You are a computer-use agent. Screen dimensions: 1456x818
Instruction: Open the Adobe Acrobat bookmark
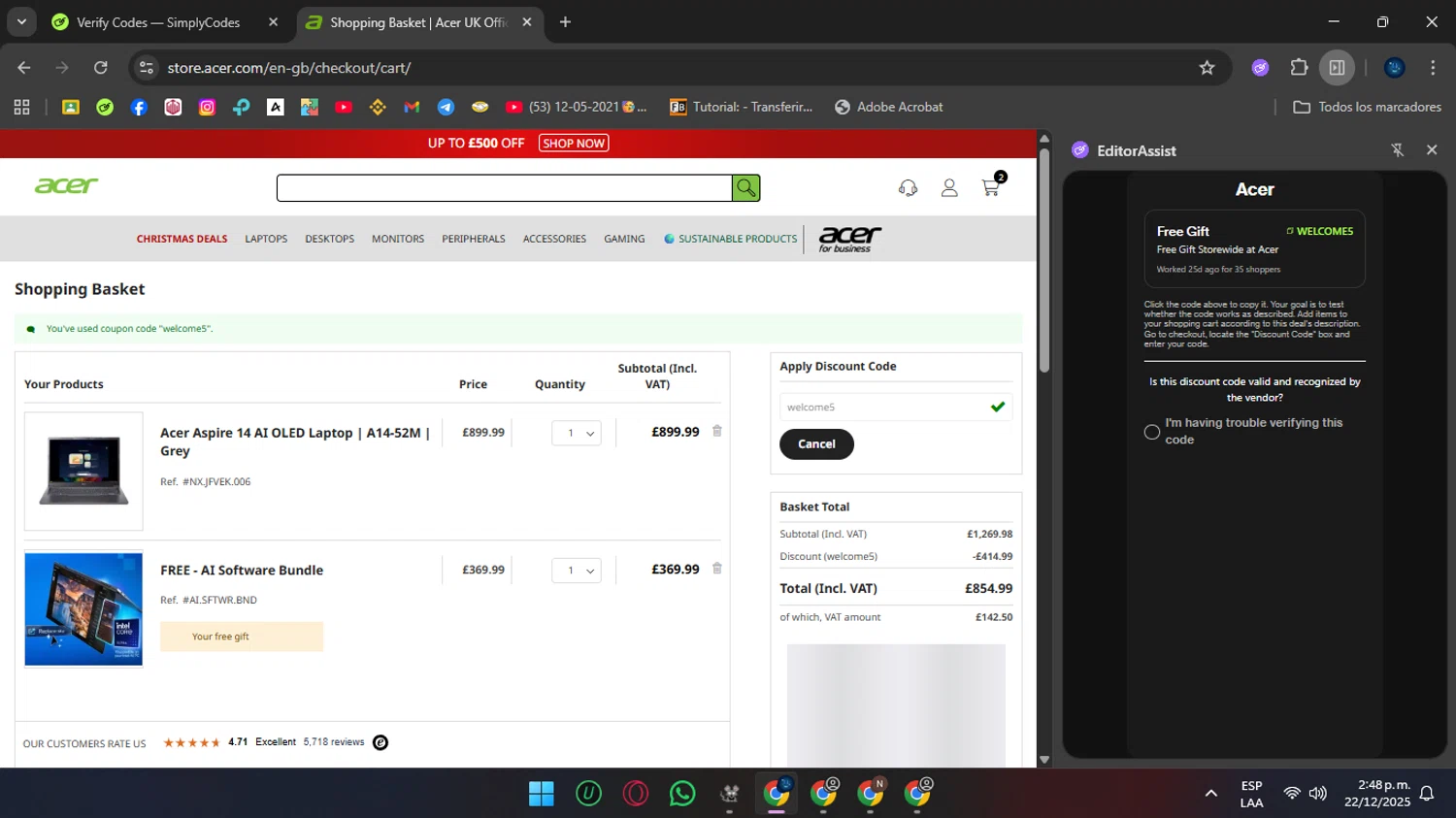pyautogui.click(x=888, y=107)
